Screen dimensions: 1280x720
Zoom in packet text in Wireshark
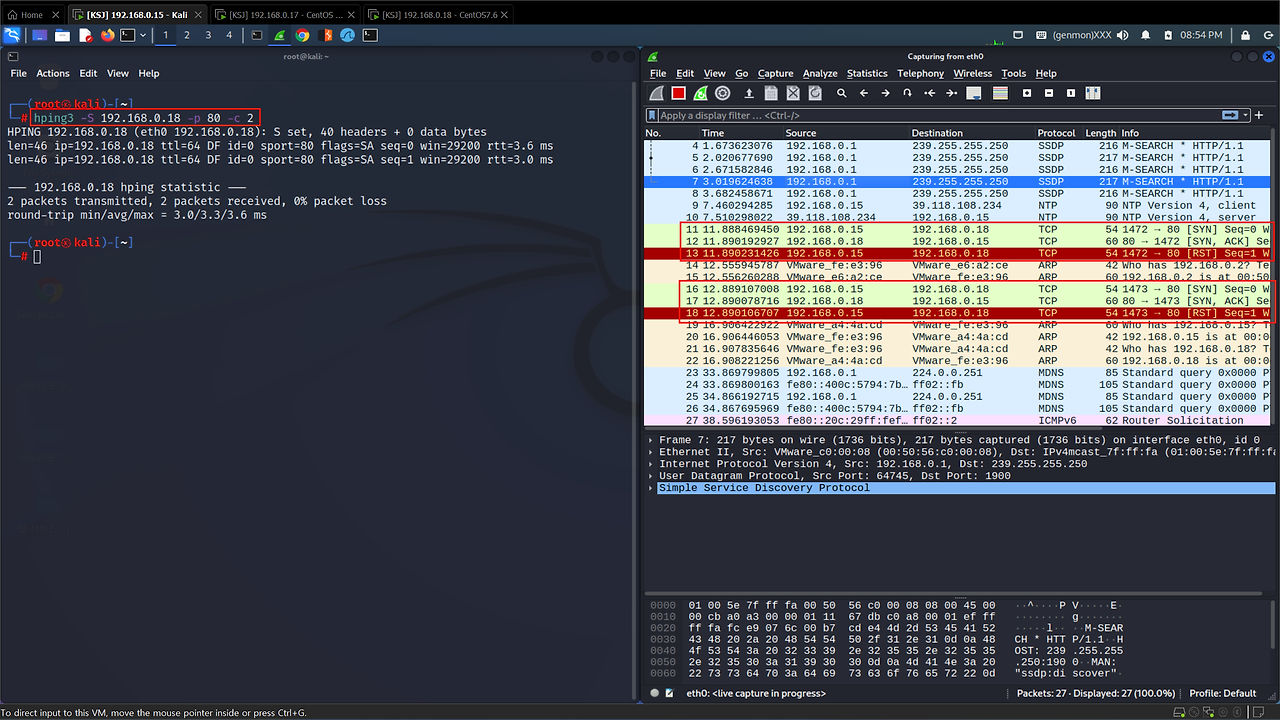click(x=1027, y=93)
